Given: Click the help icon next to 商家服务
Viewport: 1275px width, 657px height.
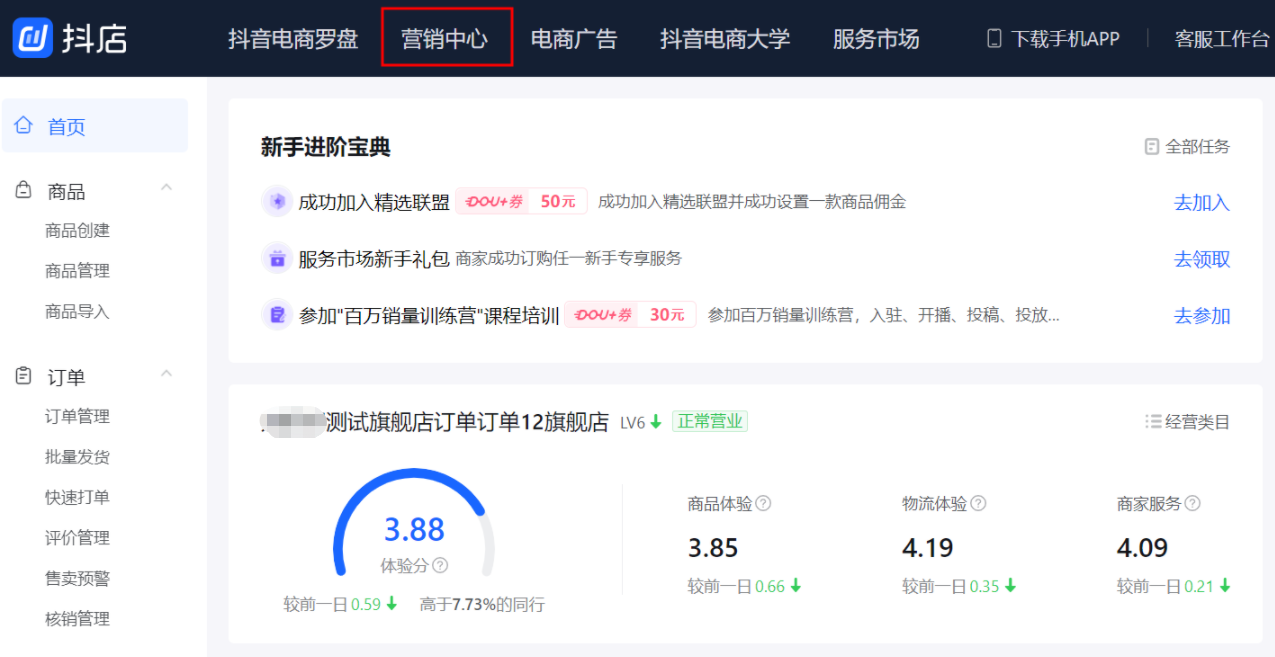Looking at the screenshot, I should [1192, 504].
